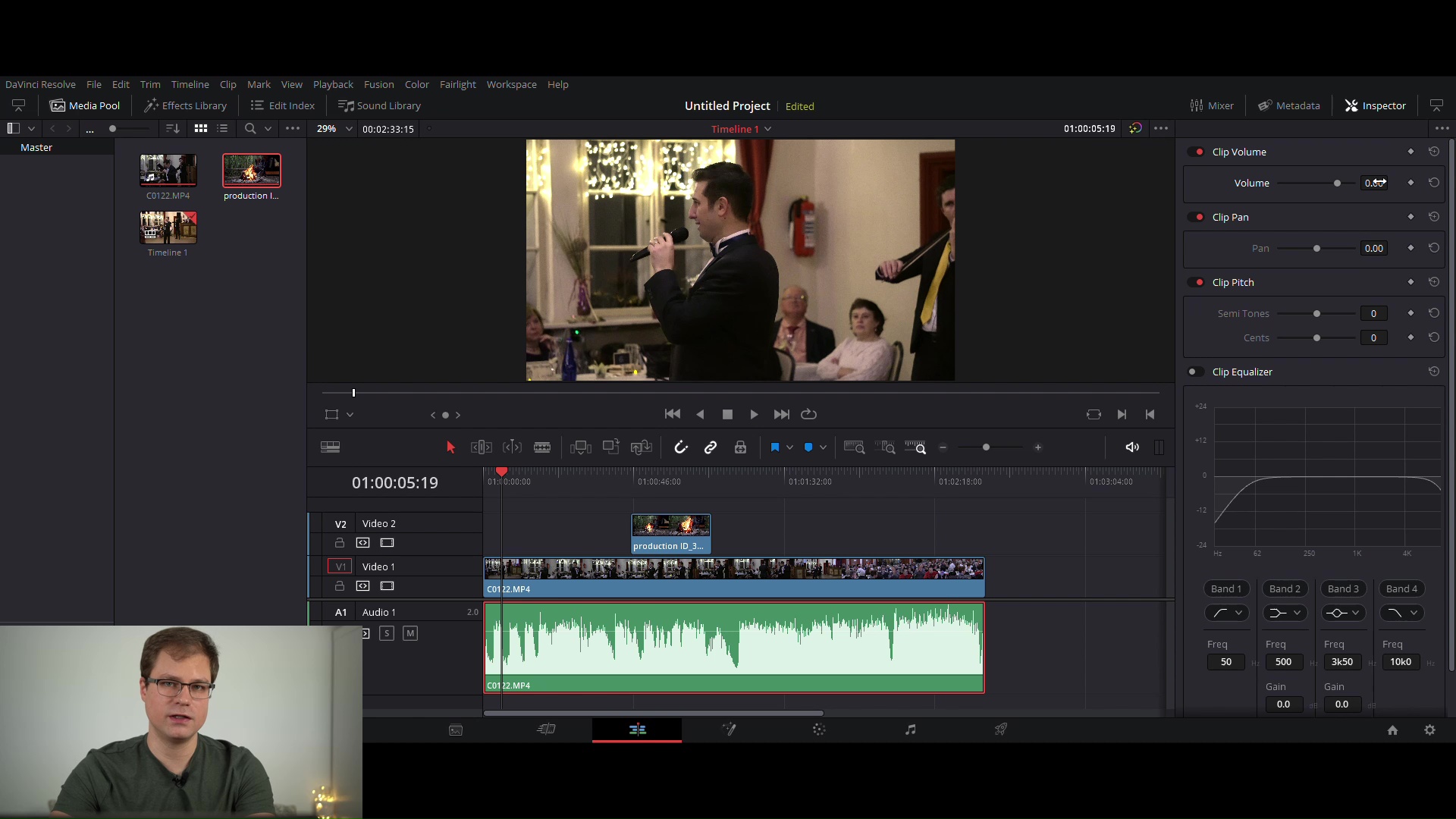Open Band 1 filter type dropdown

click(1227, 613)
